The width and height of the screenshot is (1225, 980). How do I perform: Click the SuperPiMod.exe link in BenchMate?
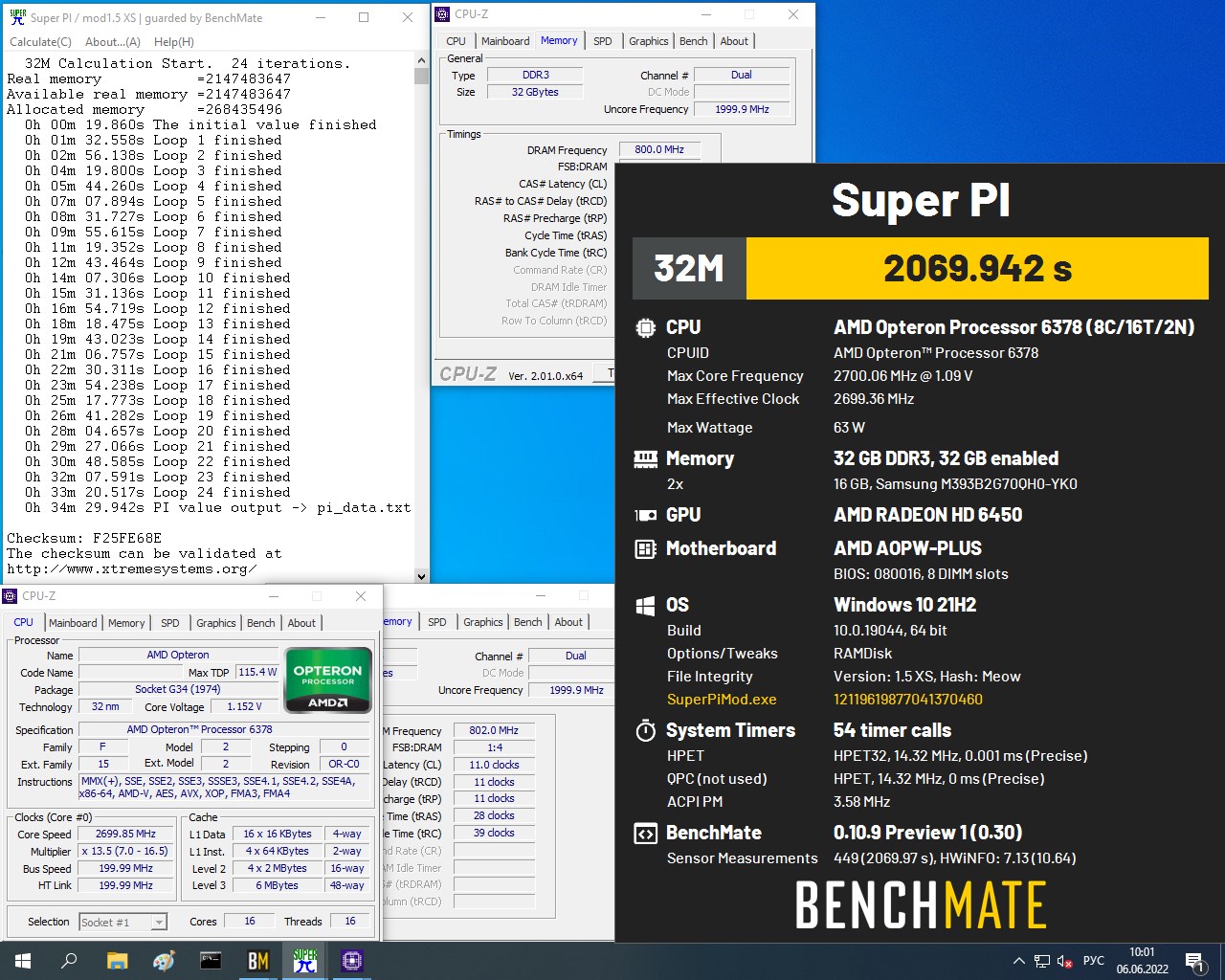[722, 700]
